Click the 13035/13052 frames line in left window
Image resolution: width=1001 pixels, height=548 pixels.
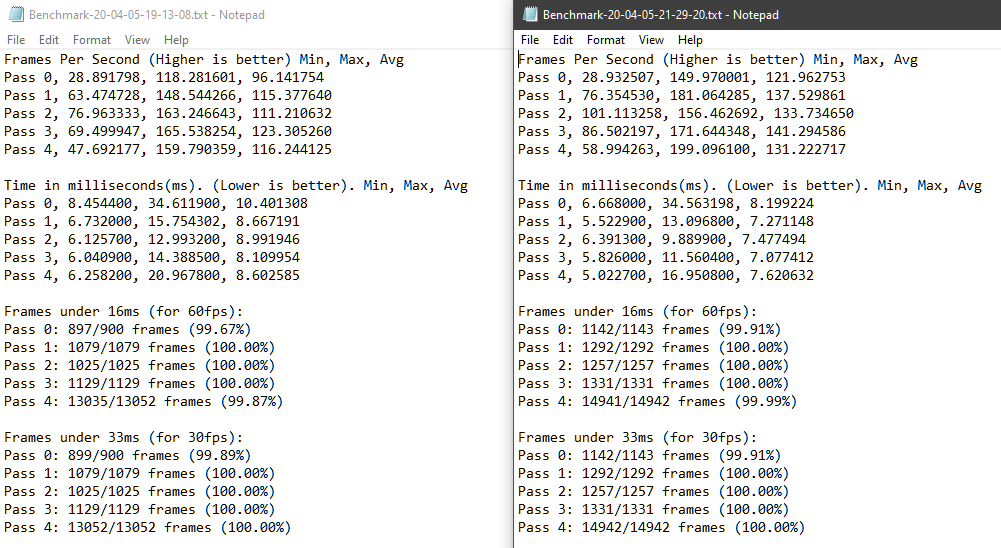tap(143, 402)
